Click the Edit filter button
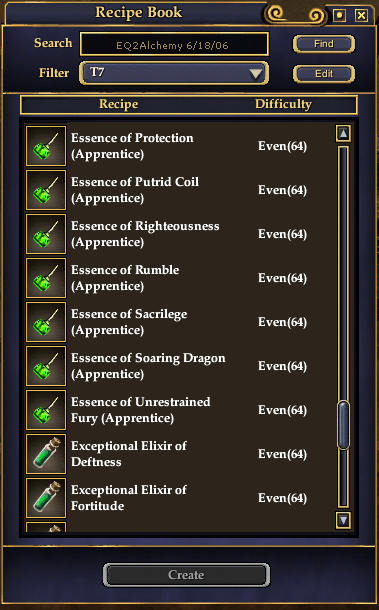 click(324, 74)
